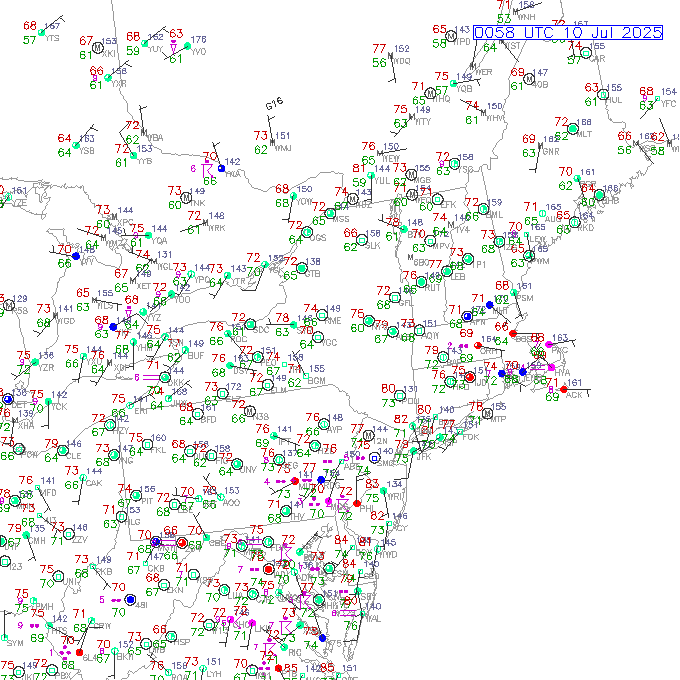Select the CAR station circle

tap(586, 53)
